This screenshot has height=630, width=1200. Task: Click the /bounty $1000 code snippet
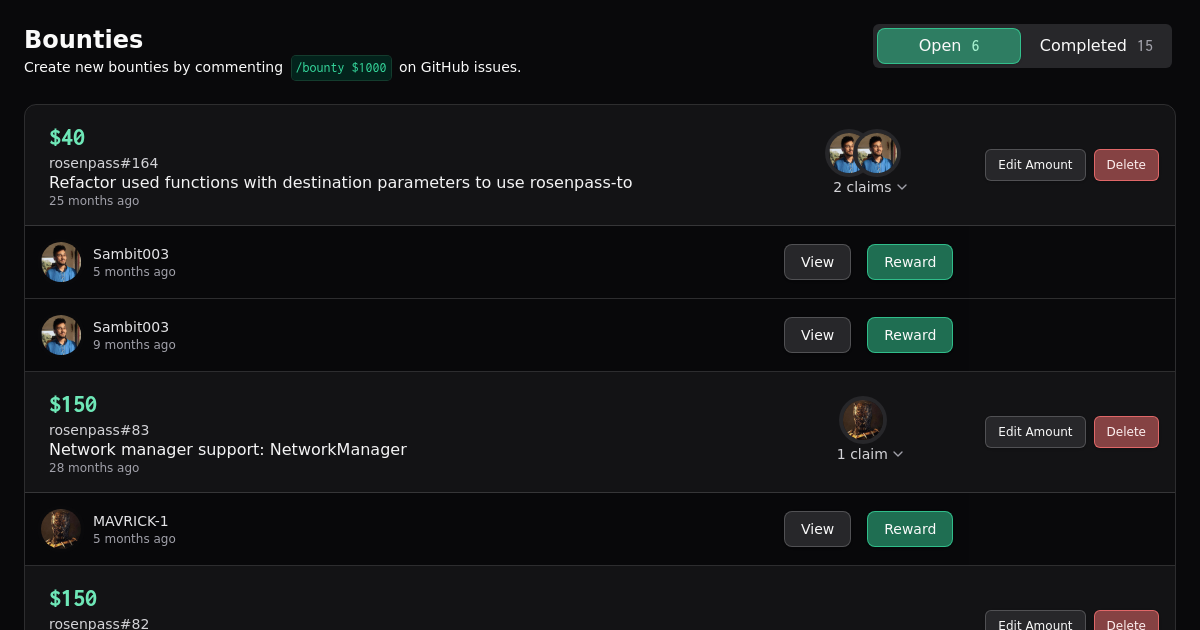pos(341,68)
